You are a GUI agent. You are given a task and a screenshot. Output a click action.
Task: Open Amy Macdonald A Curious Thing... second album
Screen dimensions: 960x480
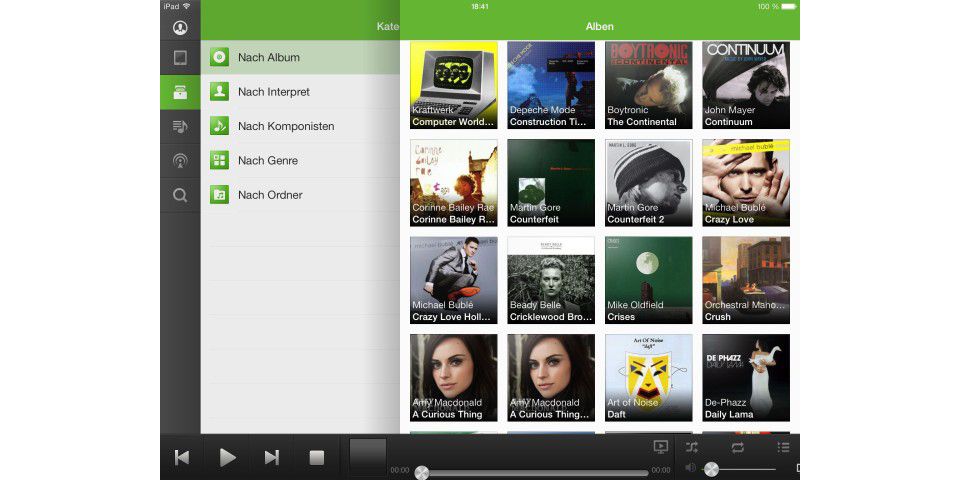coord(551,377)
